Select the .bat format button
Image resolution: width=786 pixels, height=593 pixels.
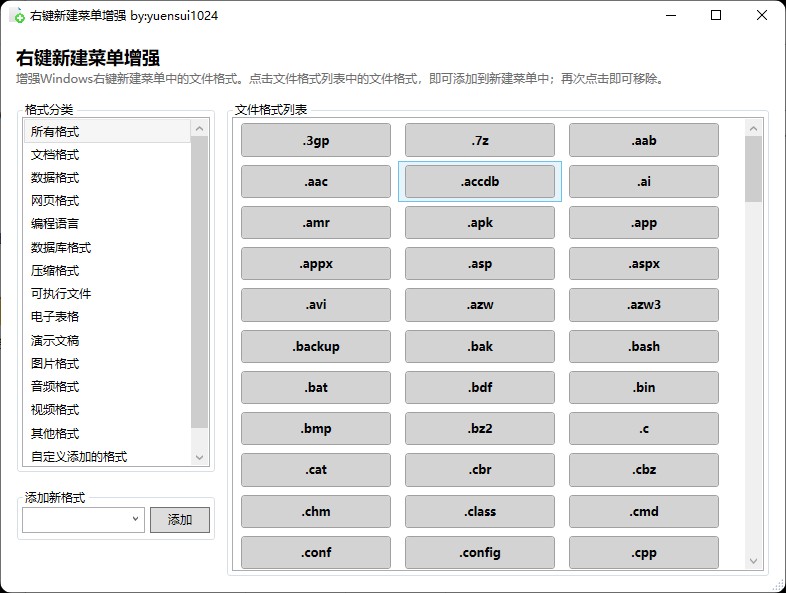pos(316,387)
